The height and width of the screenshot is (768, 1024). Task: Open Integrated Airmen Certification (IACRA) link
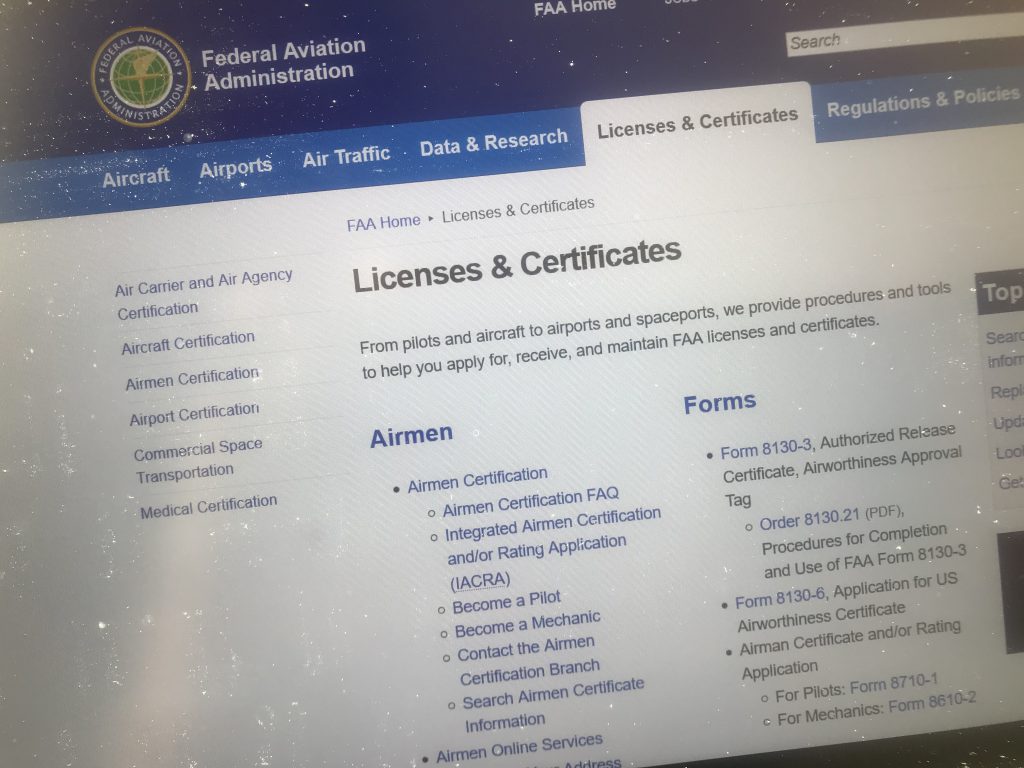tap(552, 548)
